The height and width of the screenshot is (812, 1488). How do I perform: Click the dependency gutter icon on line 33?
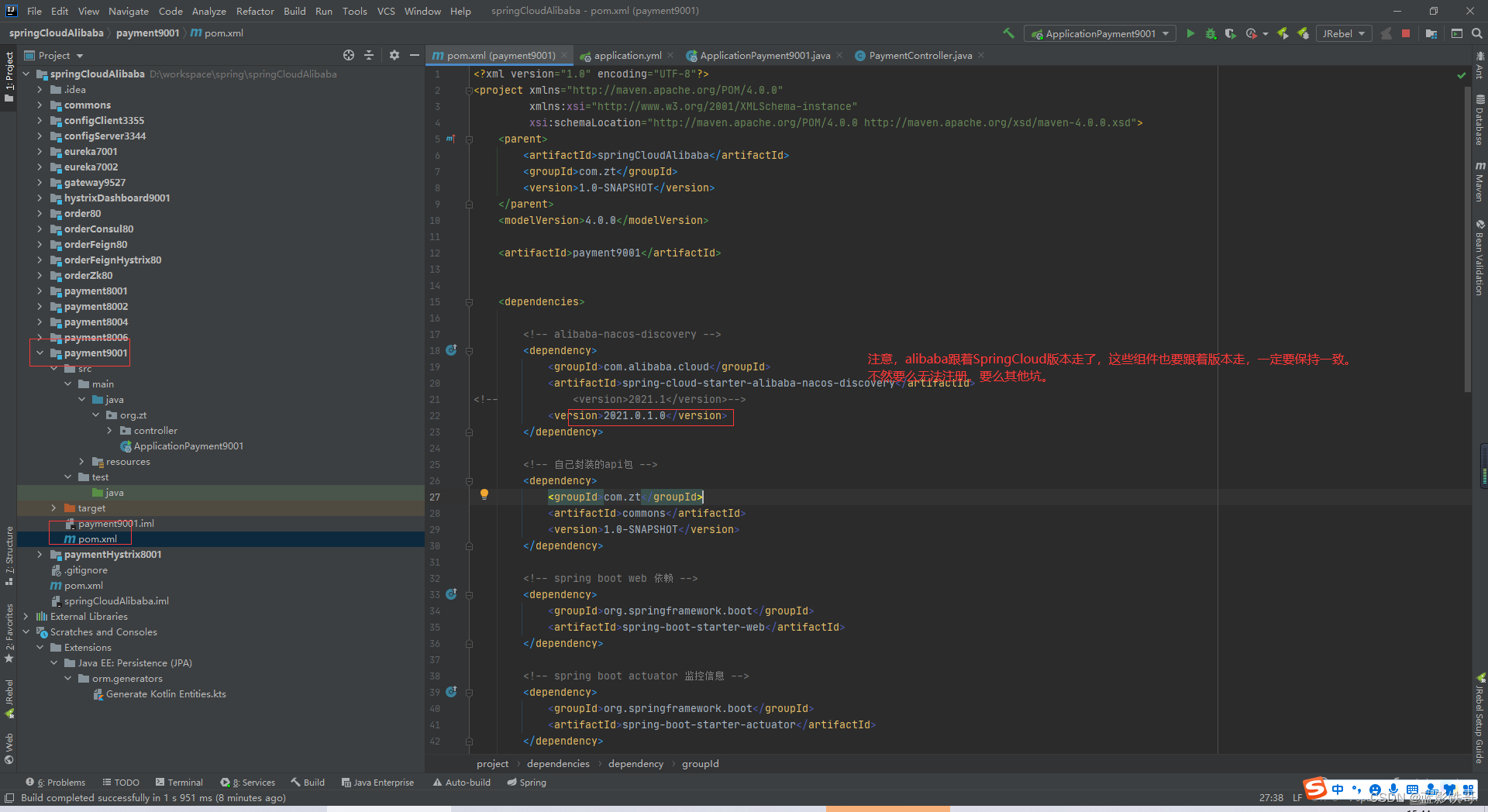(x=451, y=594)
